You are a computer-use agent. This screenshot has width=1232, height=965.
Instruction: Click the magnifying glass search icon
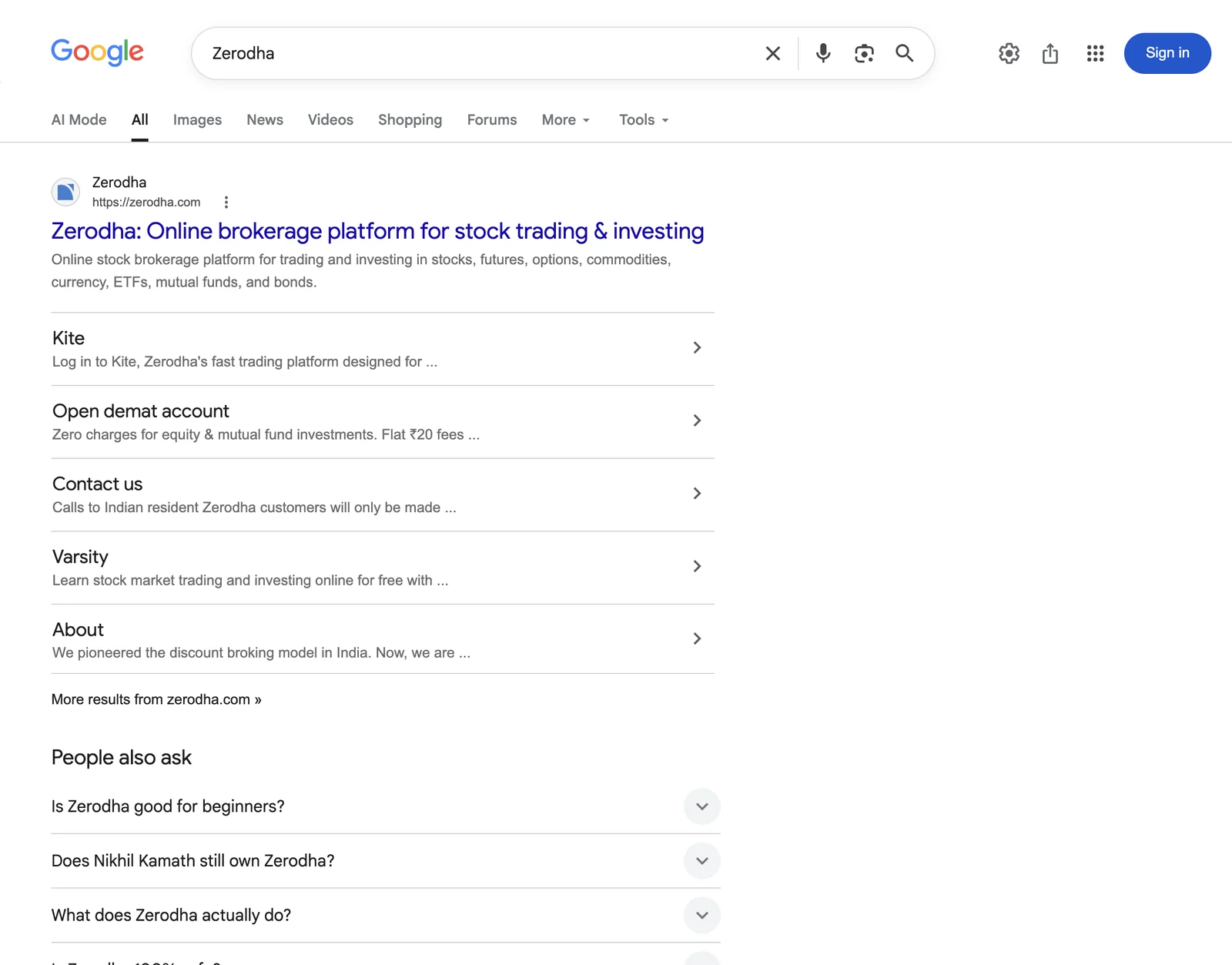click(905, 53)
